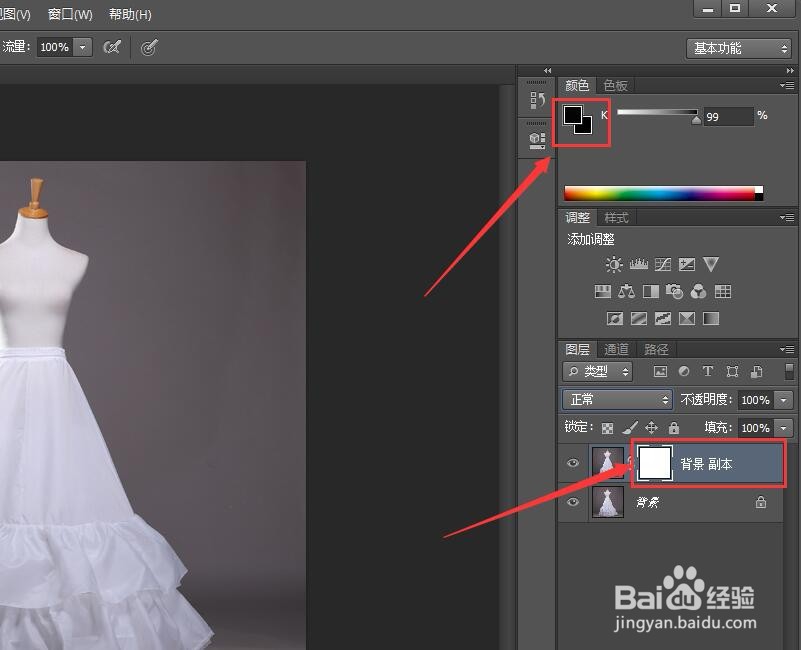Select the layer mask thumbnail of 背景 副本
Screen dimensions: 801x650
coord(655,463)
